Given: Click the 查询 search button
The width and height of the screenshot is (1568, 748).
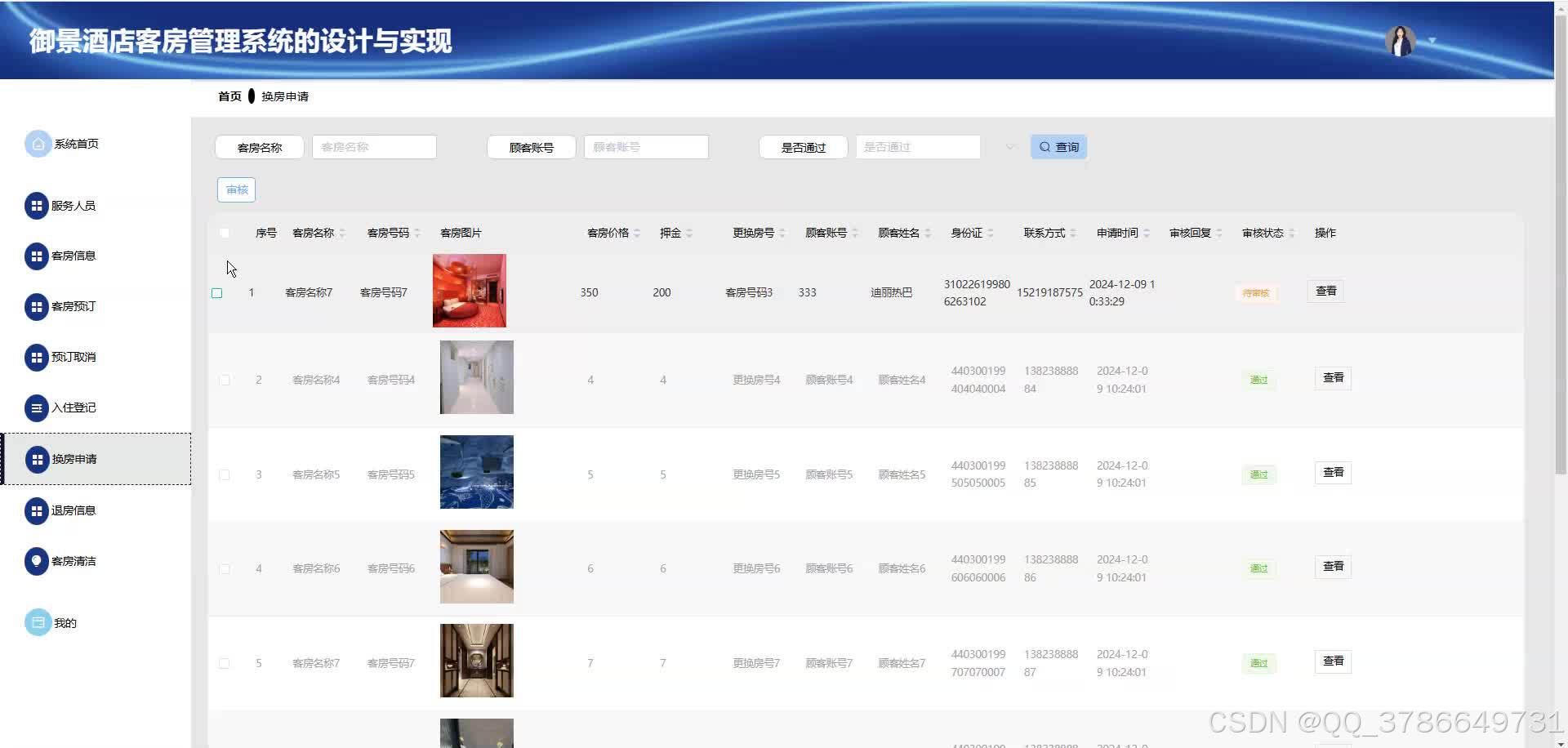Looking at the screenshot, I should (1058, 147).
